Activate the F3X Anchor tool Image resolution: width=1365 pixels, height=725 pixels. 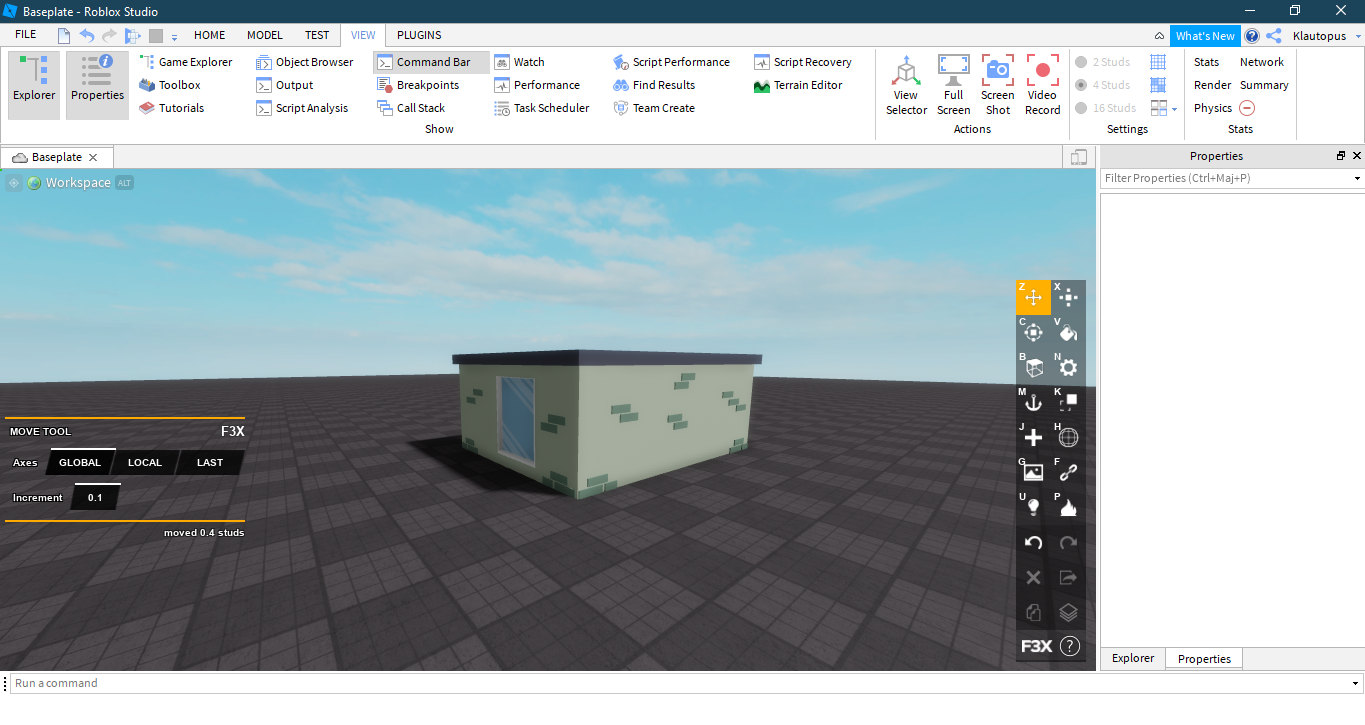pos(1033,403)
